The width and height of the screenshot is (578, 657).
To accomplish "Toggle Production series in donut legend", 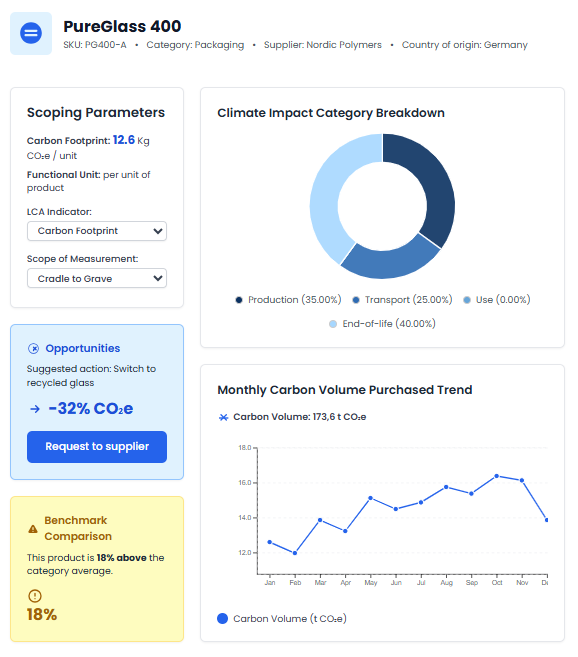I will [288, 300].
